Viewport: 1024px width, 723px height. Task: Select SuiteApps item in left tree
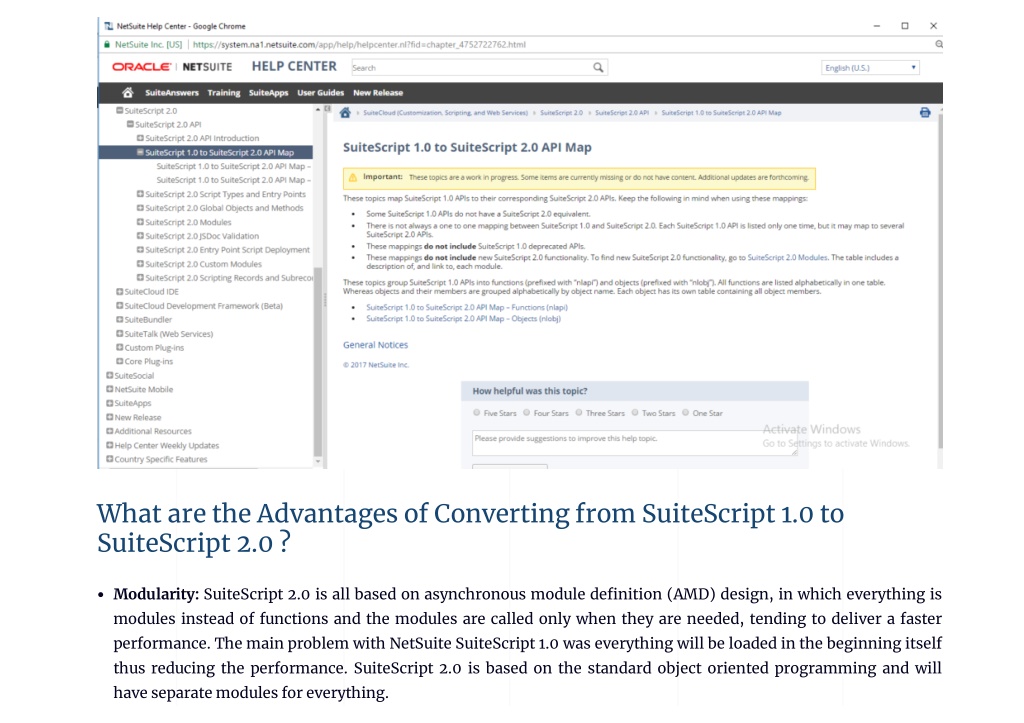pos(133,403)
